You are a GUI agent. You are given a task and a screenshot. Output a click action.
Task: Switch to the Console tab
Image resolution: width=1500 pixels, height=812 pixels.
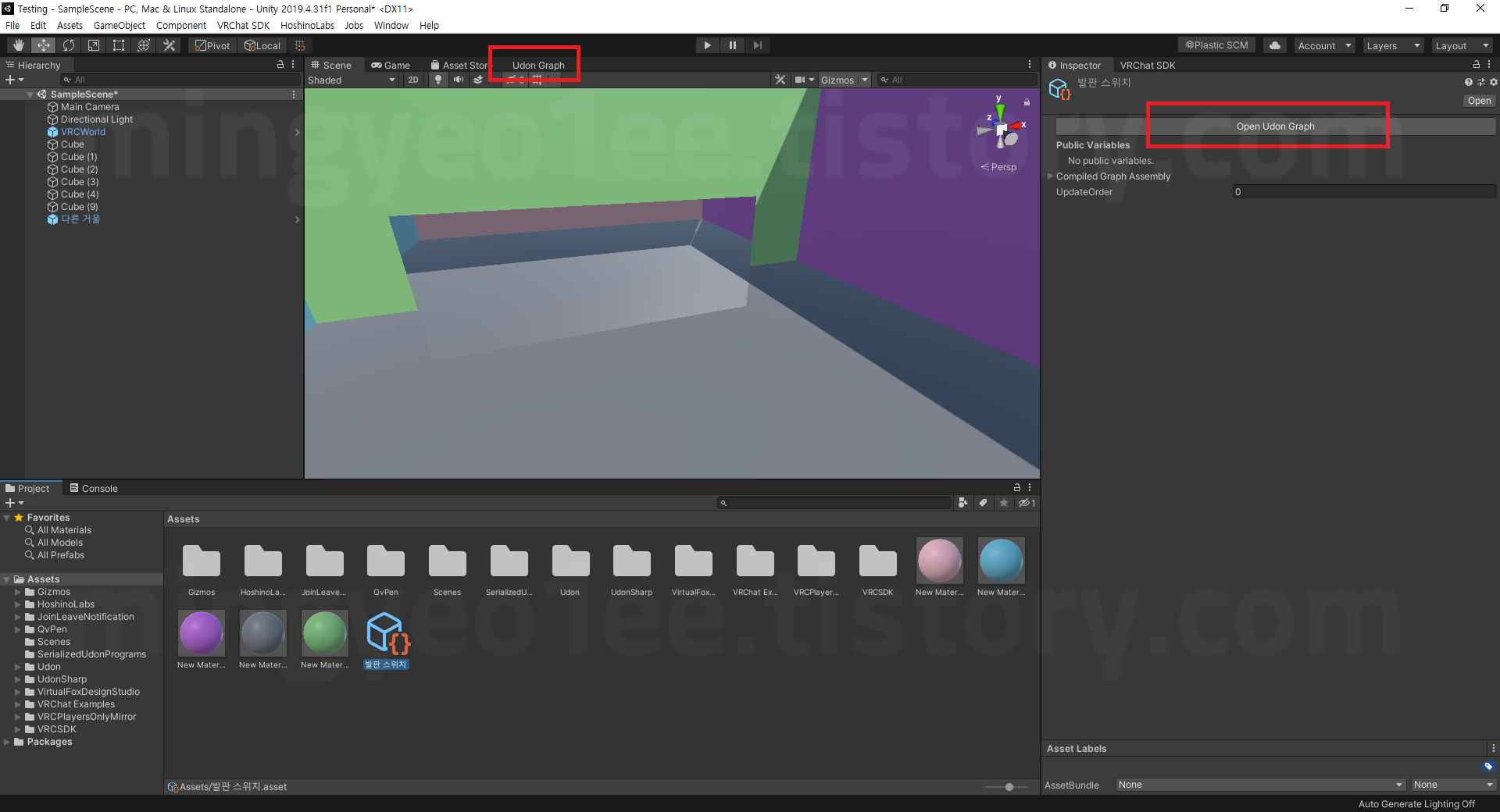pyautogui.click(x=94, y=488)
